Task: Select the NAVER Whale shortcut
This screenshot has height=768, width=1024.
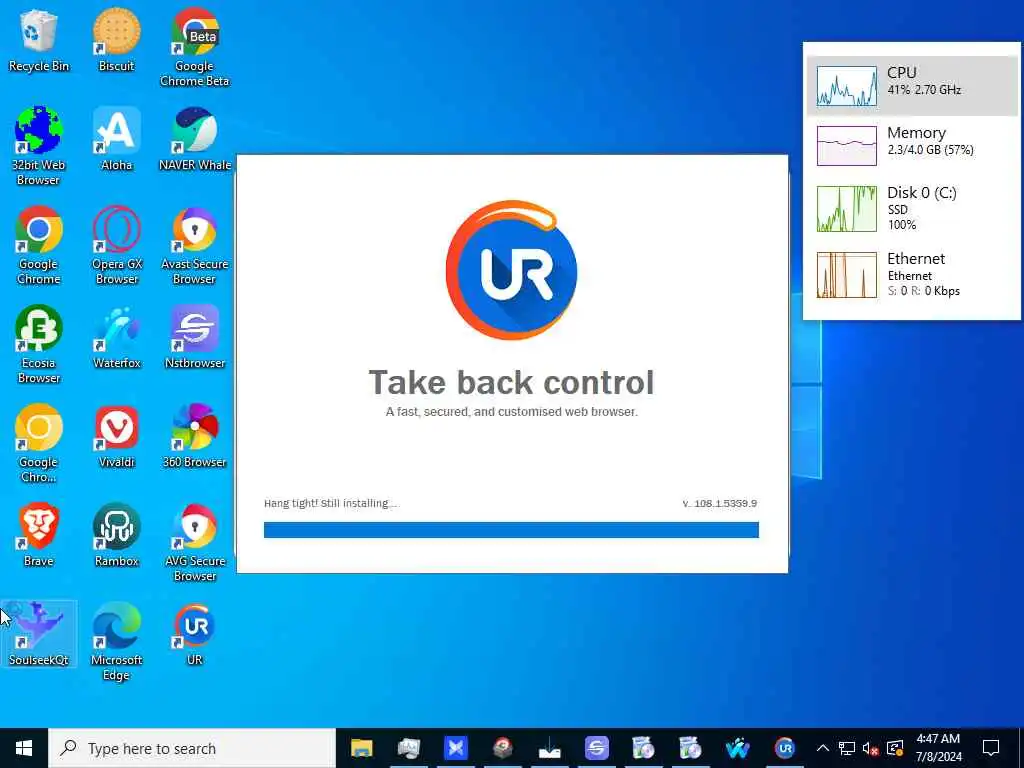Action: pos(195,140)
